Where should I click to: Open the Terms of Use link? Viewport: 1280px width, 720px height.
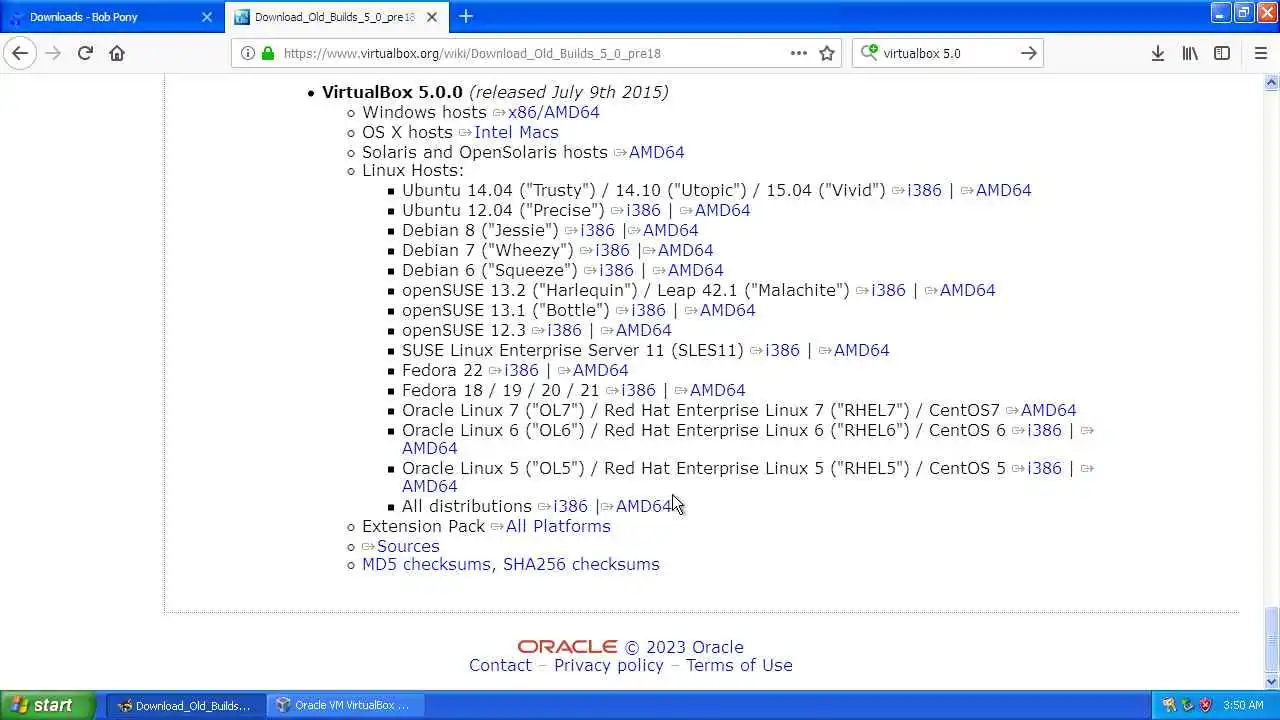point(739,665)
